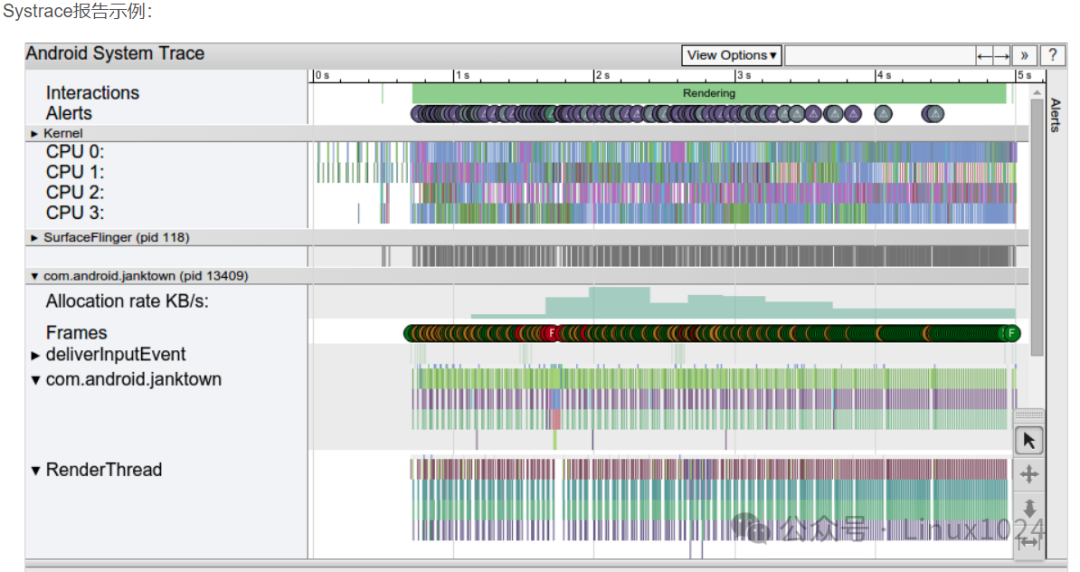Click the 4 s time ruler mark
Screen dimensions: 1080x572
tap(884, 75)
